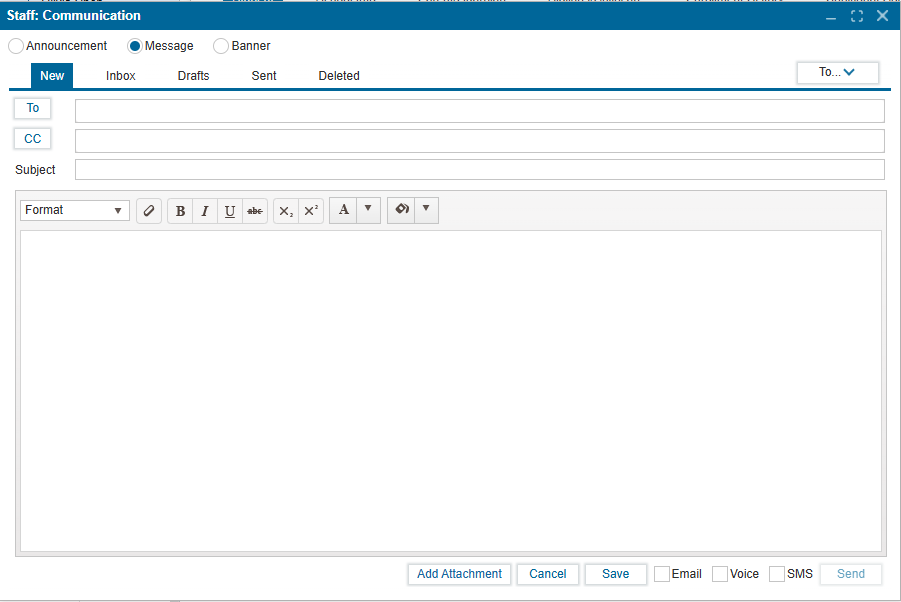Click the Add Attachment button
901x602 pixels.
tap(459, 574)
